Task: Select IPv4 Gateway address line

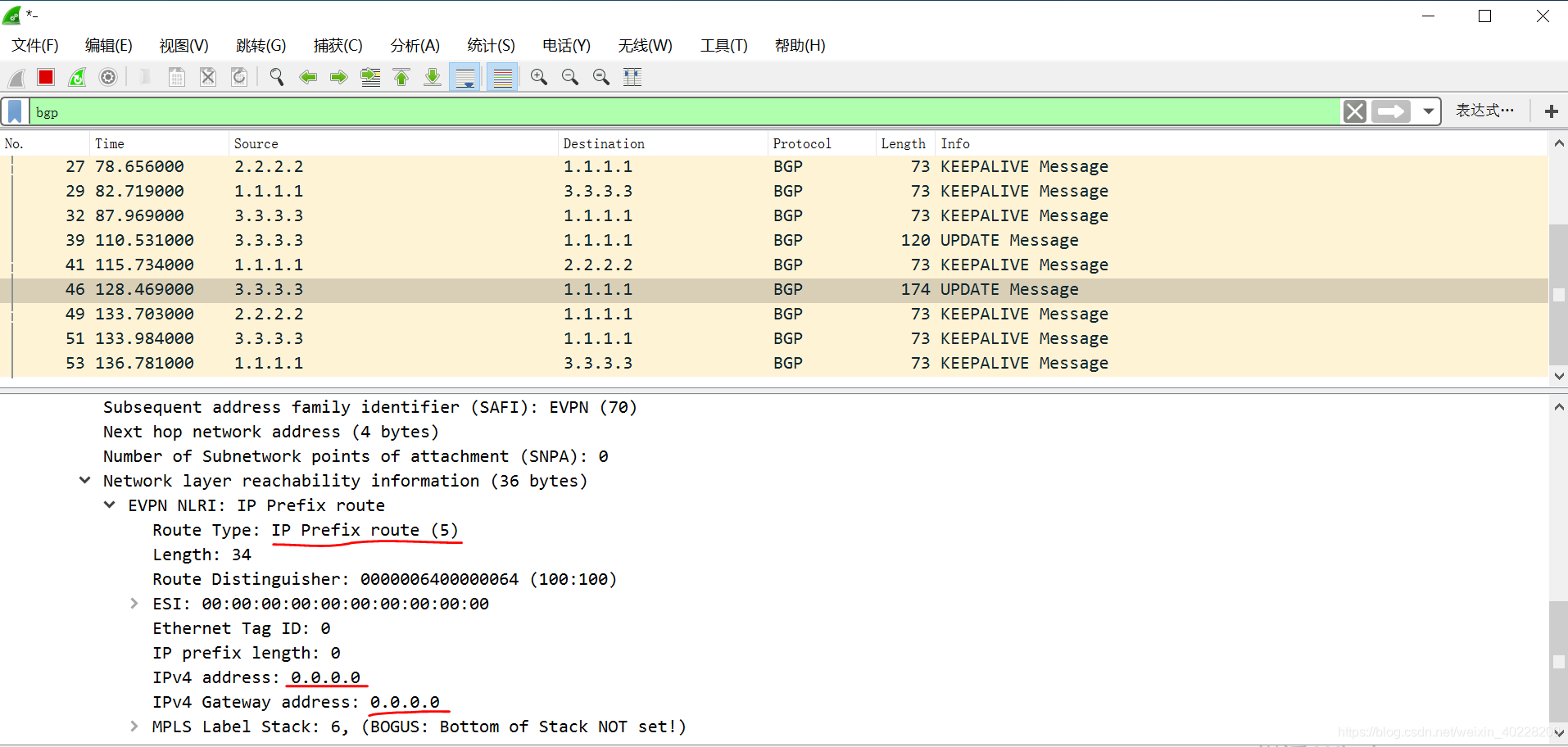Action: point(296,702)
